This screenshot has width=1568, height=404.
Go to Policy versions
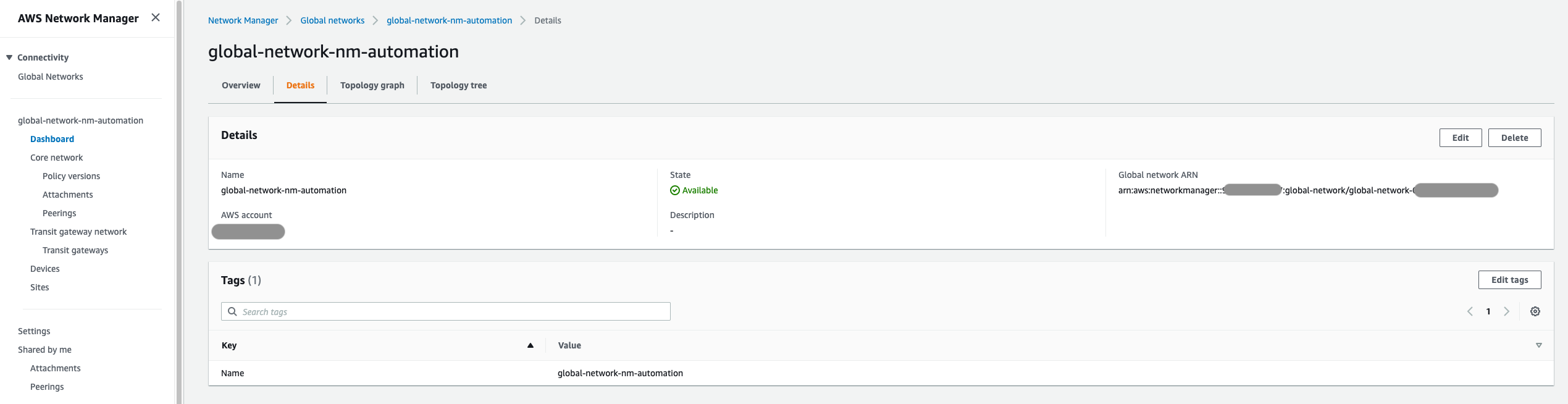point(71,176)
